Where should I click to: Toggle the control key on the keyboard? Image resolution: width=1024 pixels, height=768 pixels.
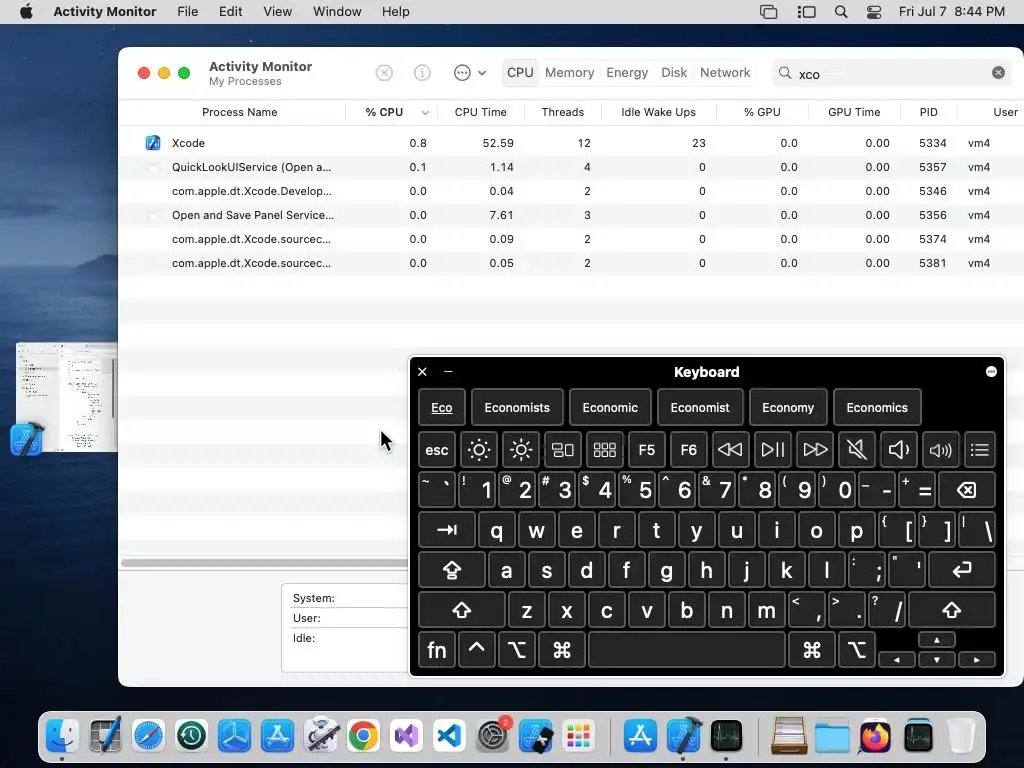[x=477, y=650]
